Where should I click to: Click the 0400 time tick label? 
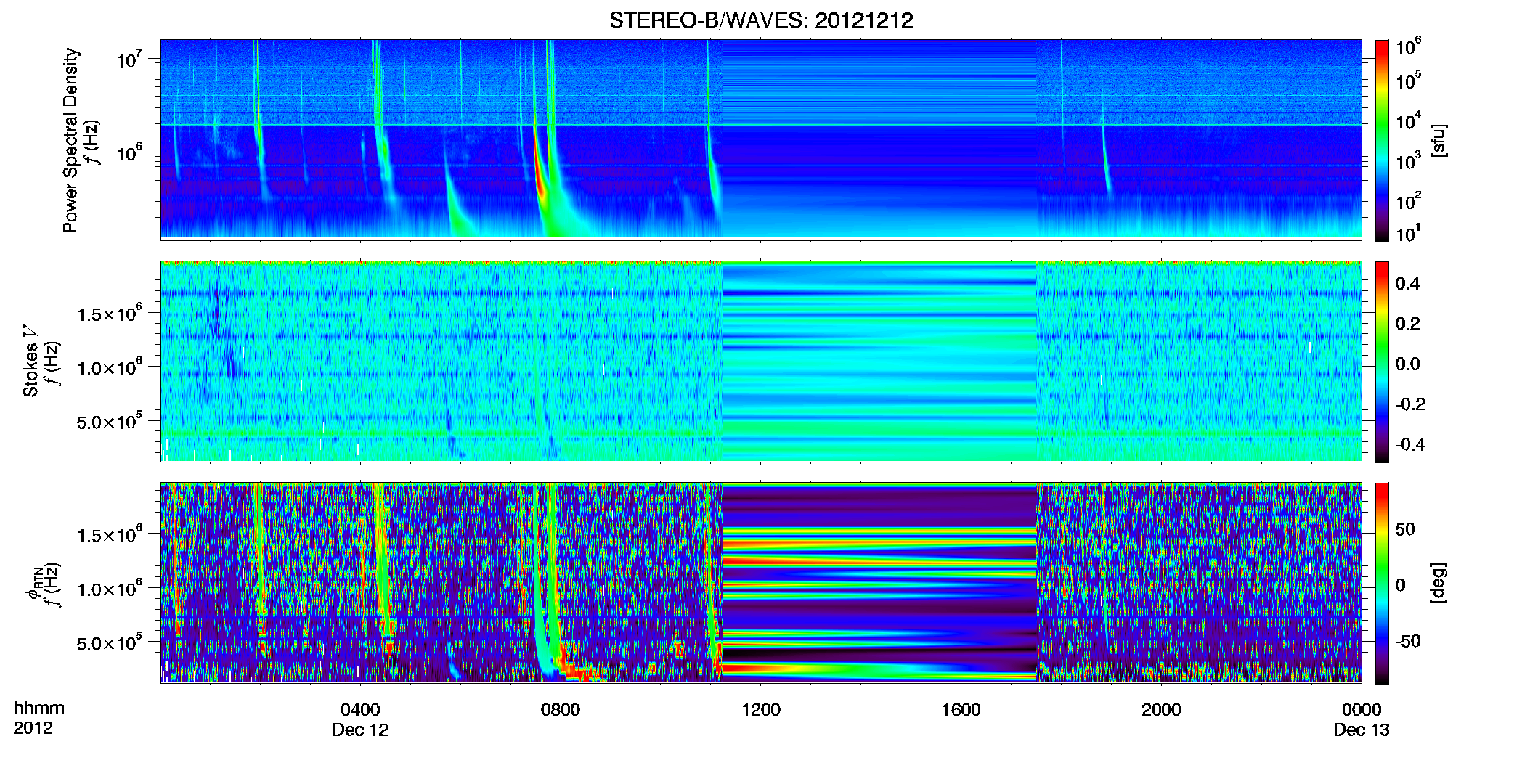360,709
